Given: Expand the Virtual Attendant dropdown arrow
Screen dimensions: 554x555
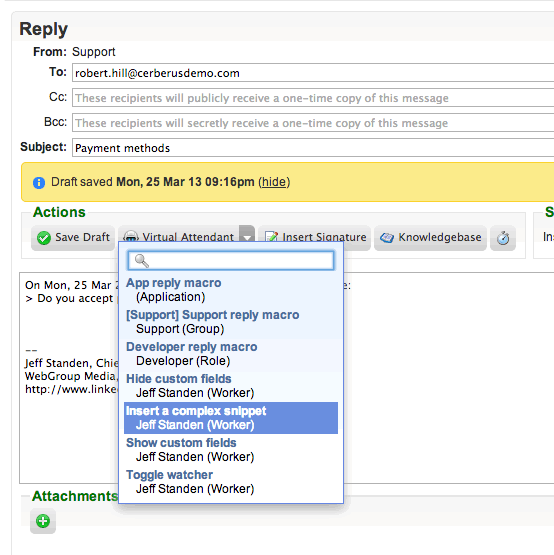Looking at the screenshot, I should pos(247,234).
